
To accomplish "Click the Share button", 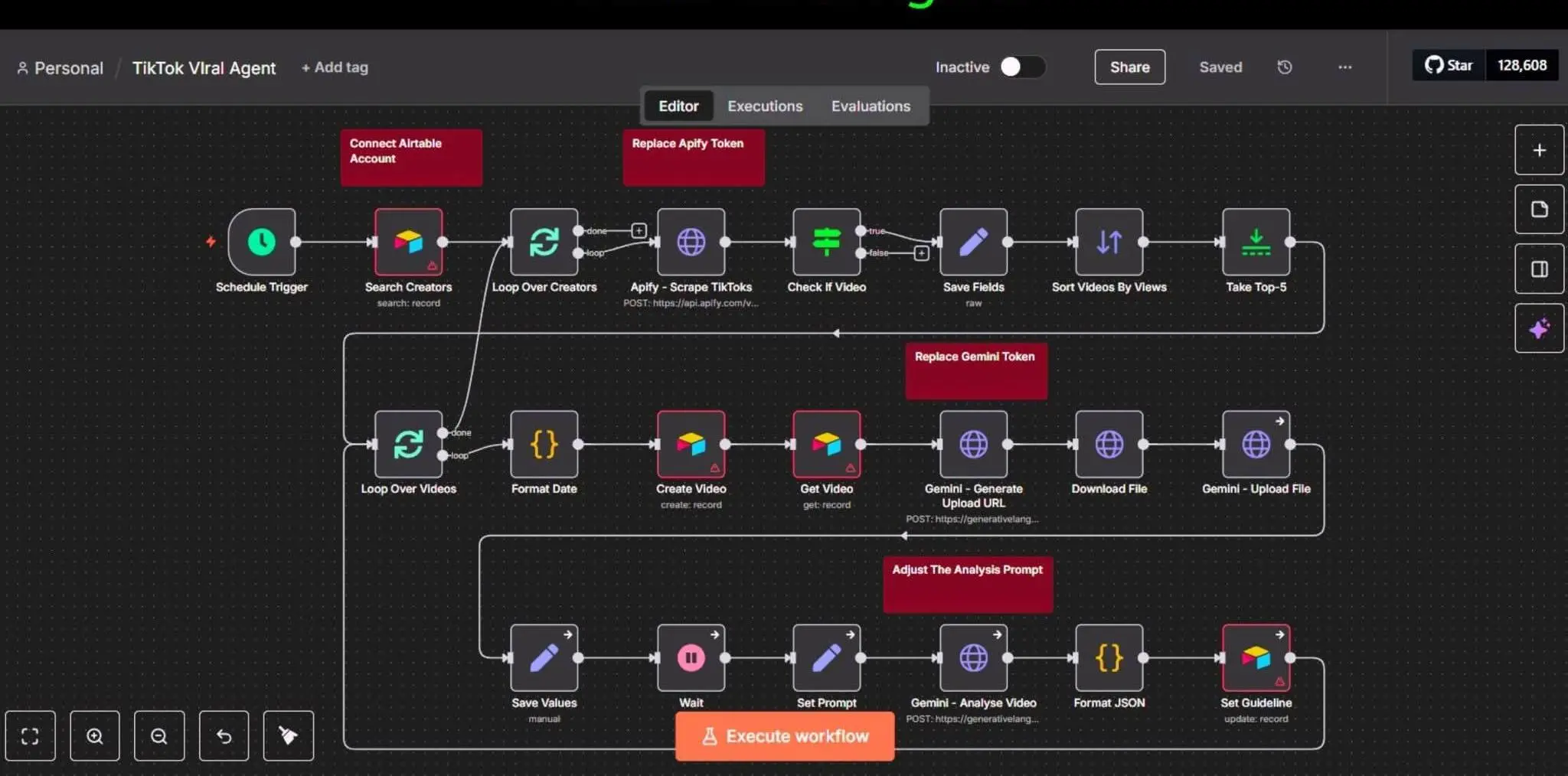I will coord(1129,67).
